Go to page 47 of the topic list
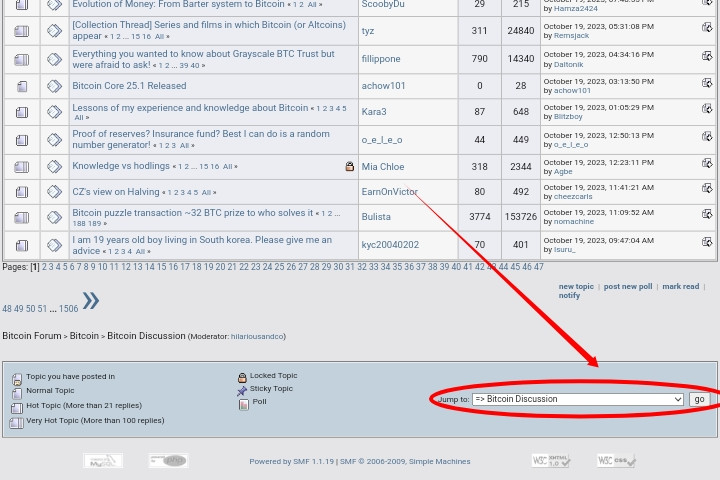The image size is (720, 480). pos(539,267)
